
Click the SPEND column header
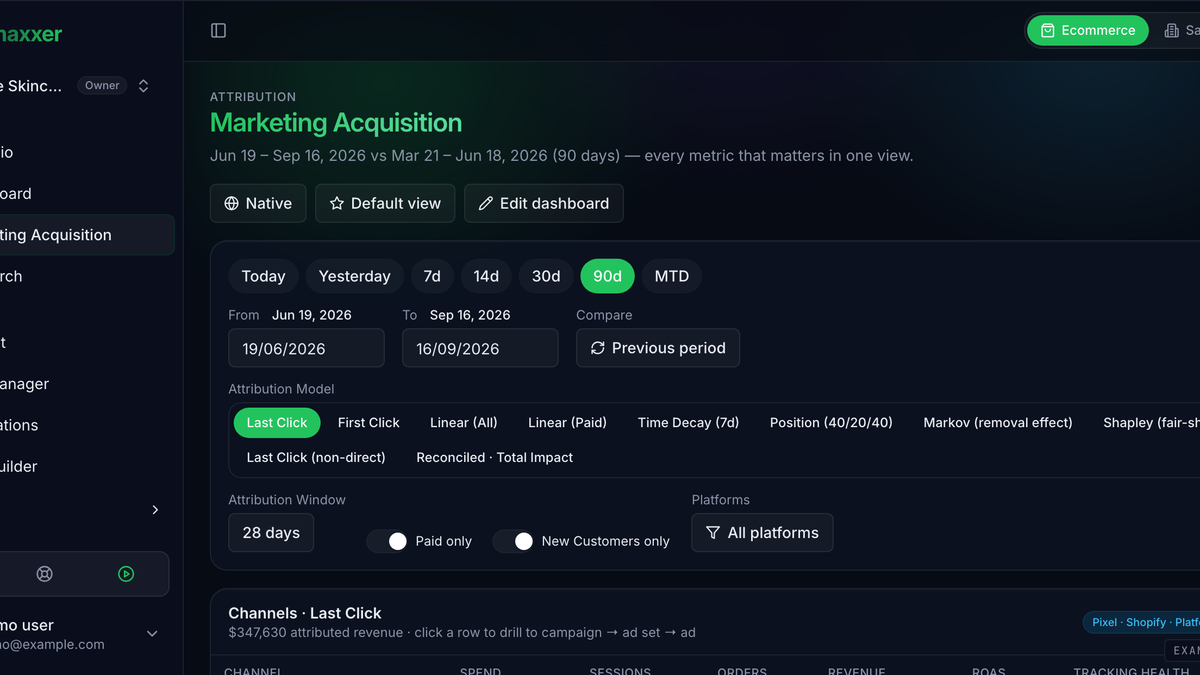tap(480, 671)
